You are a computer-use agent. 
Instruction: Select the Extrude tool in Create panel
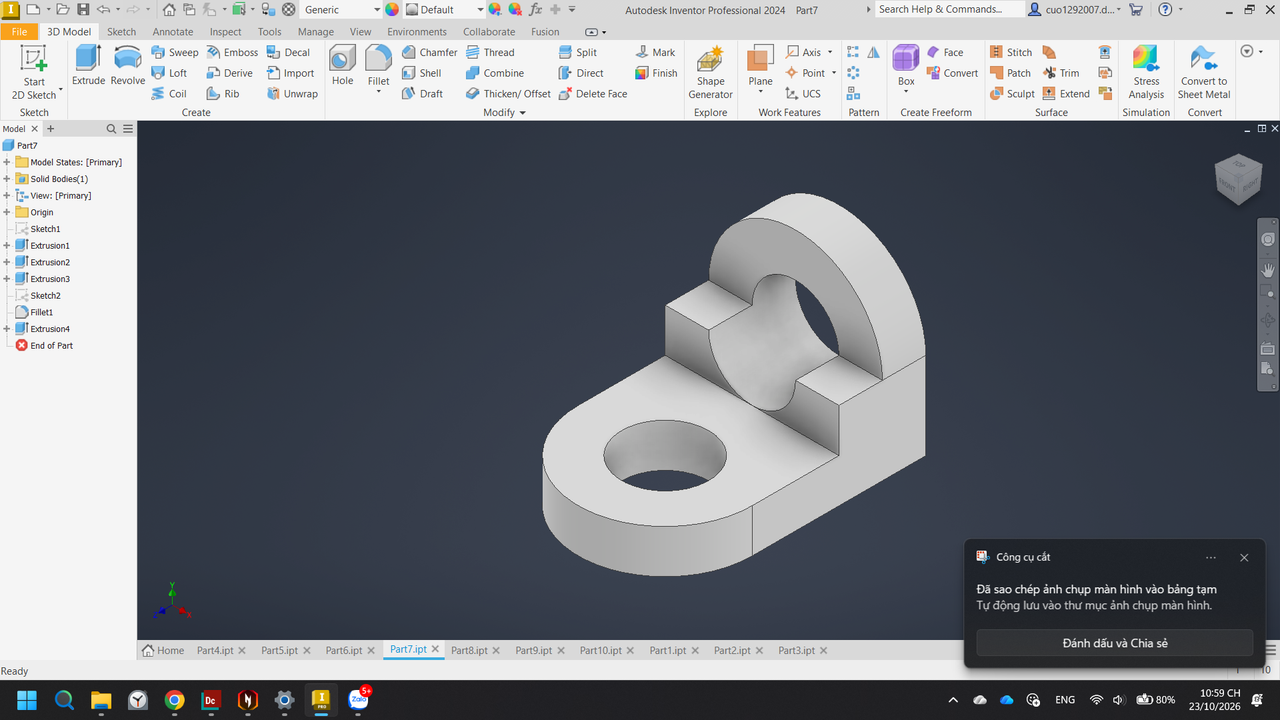tap(88, 66)
